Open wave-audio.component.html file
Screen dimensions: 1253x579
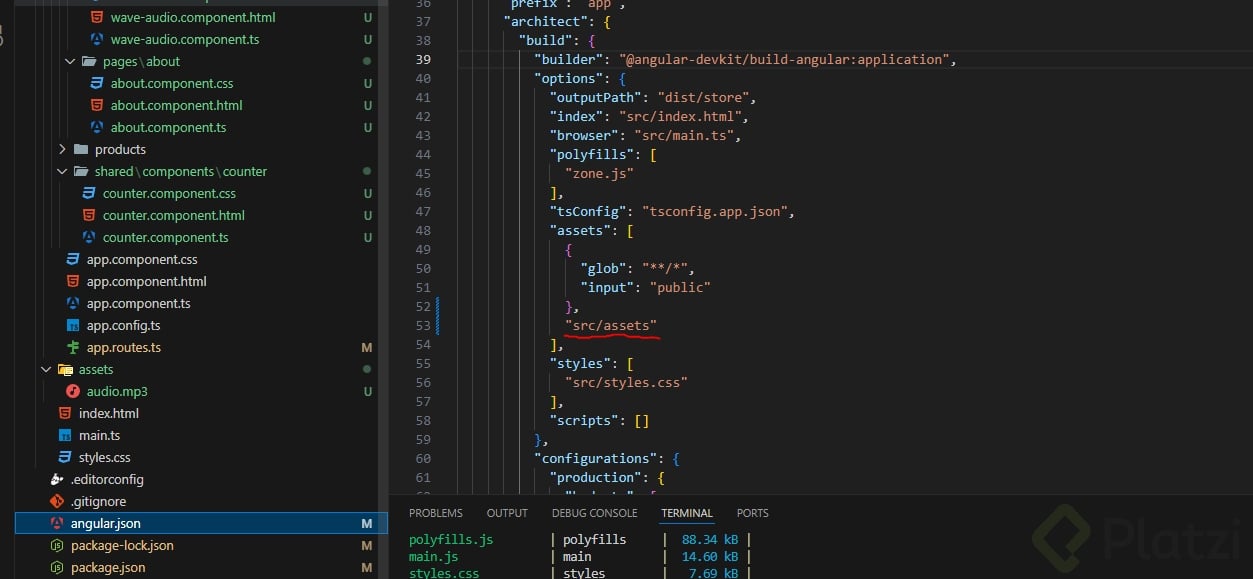(x=193, y=17)
